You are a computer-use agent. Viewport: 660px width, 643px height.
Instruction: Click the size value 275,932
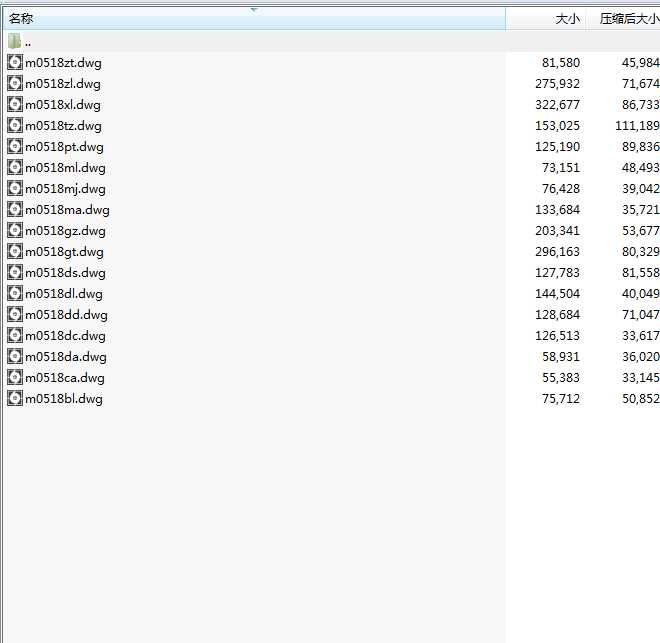[557, 84]
